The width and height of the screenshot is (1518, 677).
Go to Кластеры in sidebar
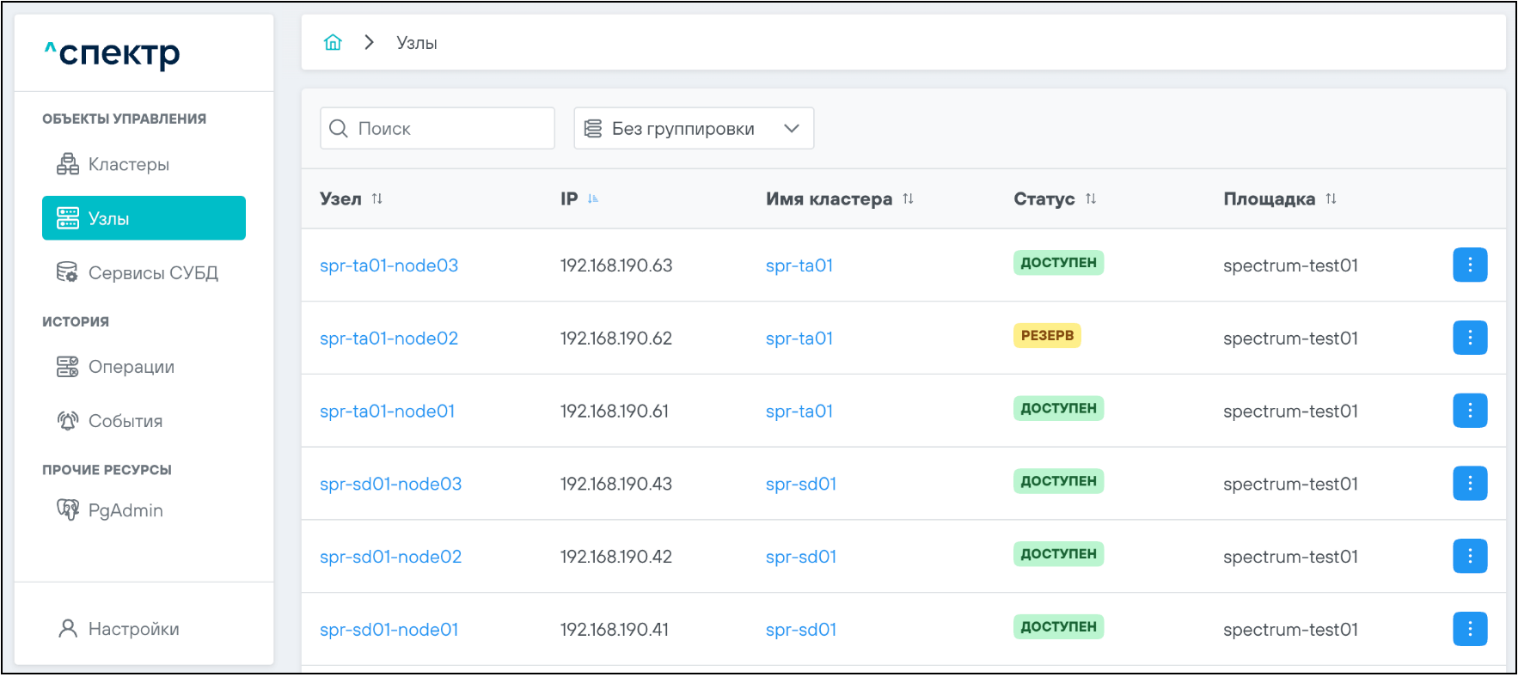click(x=128, y=164)
